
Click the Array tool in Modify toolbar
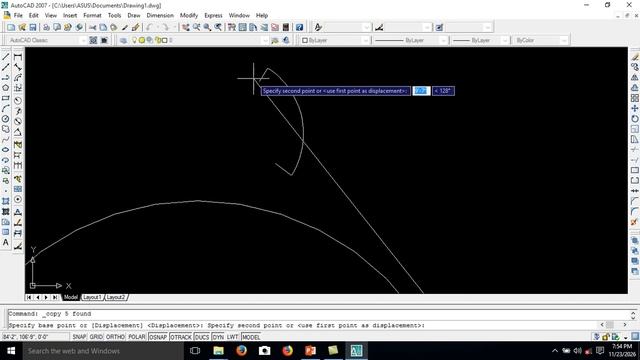[x=635, y=98]
